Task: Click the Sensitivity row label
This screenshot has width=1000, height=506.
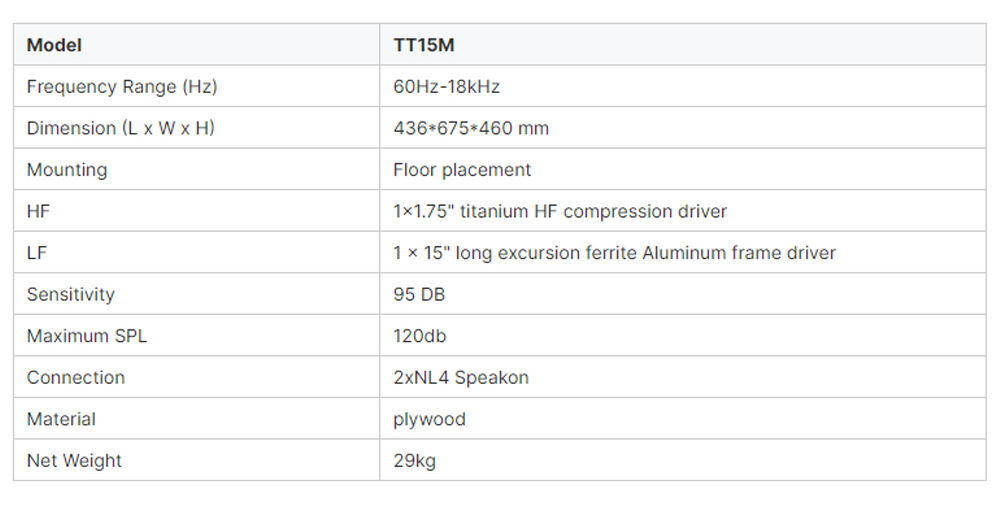Action: (70, 294)
